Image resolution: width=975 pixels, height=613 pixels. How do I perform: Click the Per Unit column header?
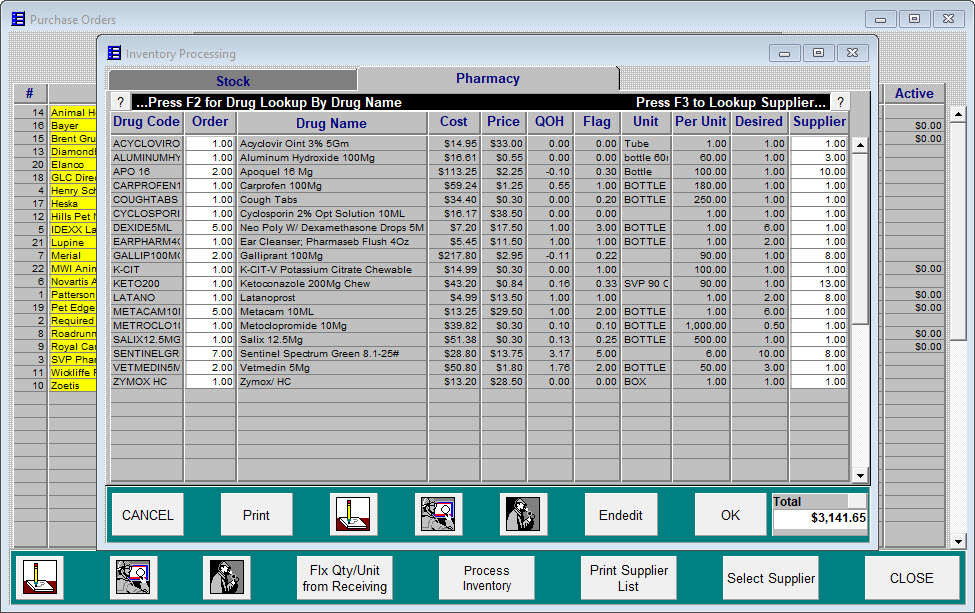point(701,122)
